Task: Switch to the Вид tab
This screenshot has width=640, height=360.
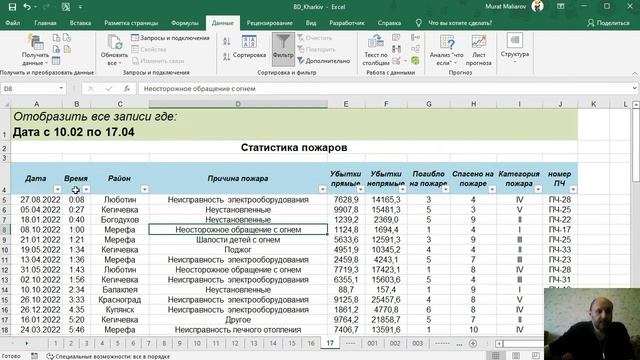Action: click(x=311, y=23)
